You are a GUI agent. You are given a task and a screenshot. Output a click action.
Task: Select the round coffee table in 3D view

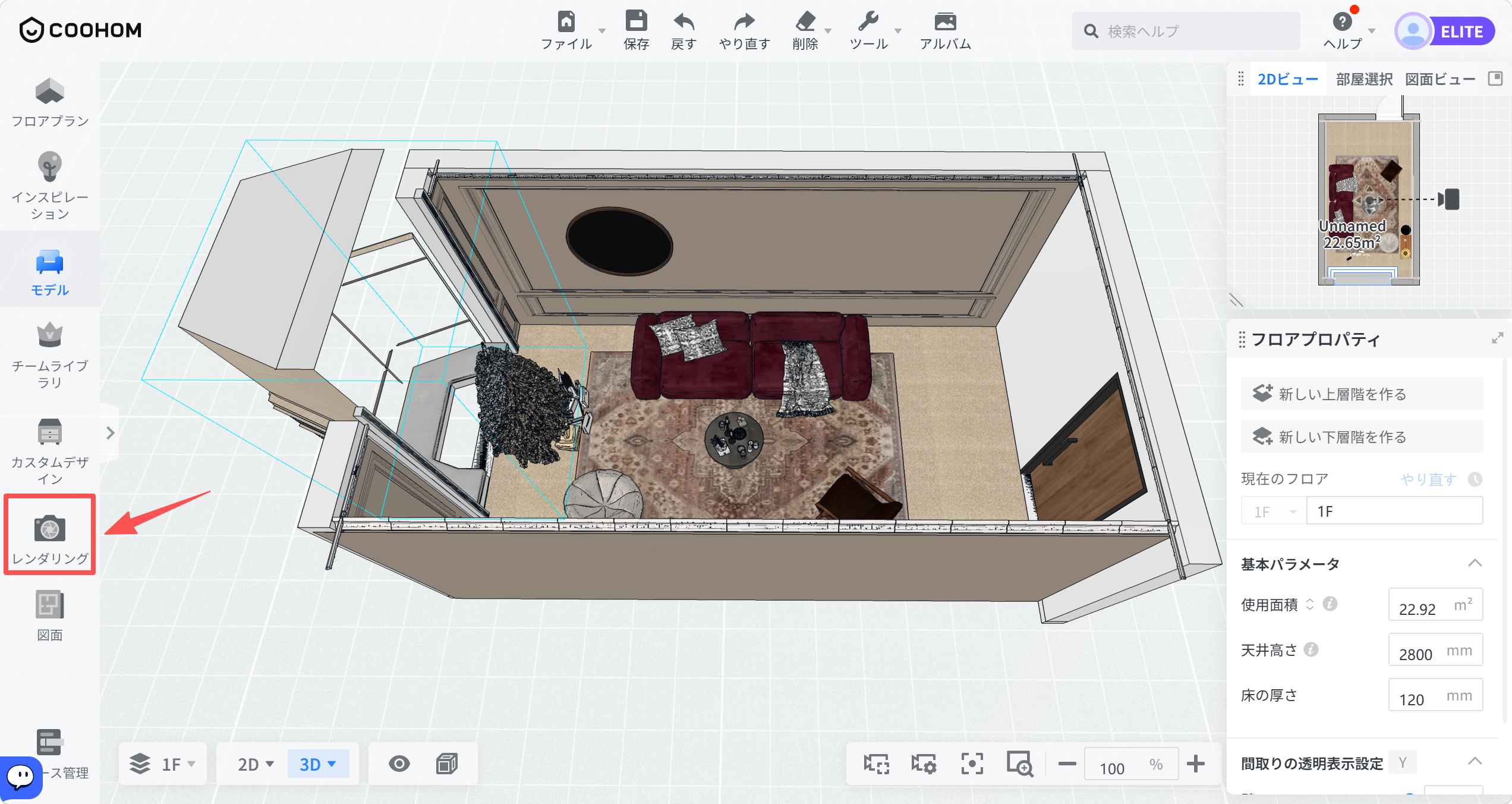(735, 440)
